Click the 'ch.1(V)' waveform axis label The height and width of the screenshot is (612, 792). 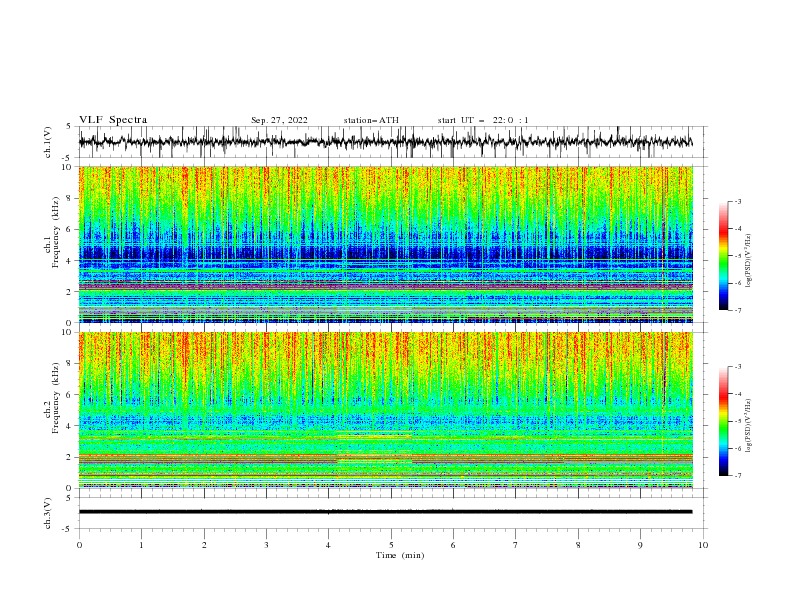coord(48,142)
